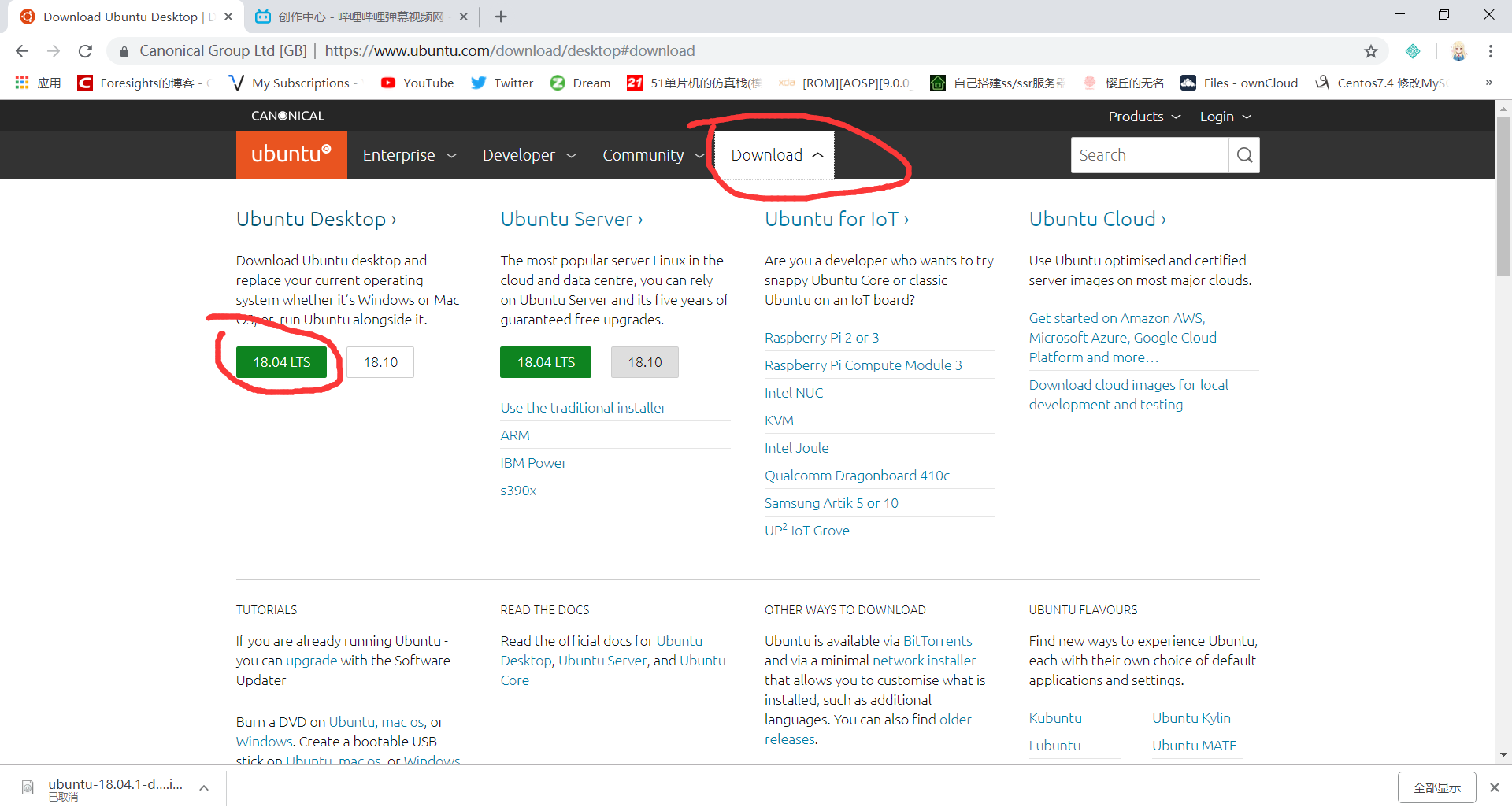
Task: Expand the Developer menu
Action: click(x=529, y=155)
